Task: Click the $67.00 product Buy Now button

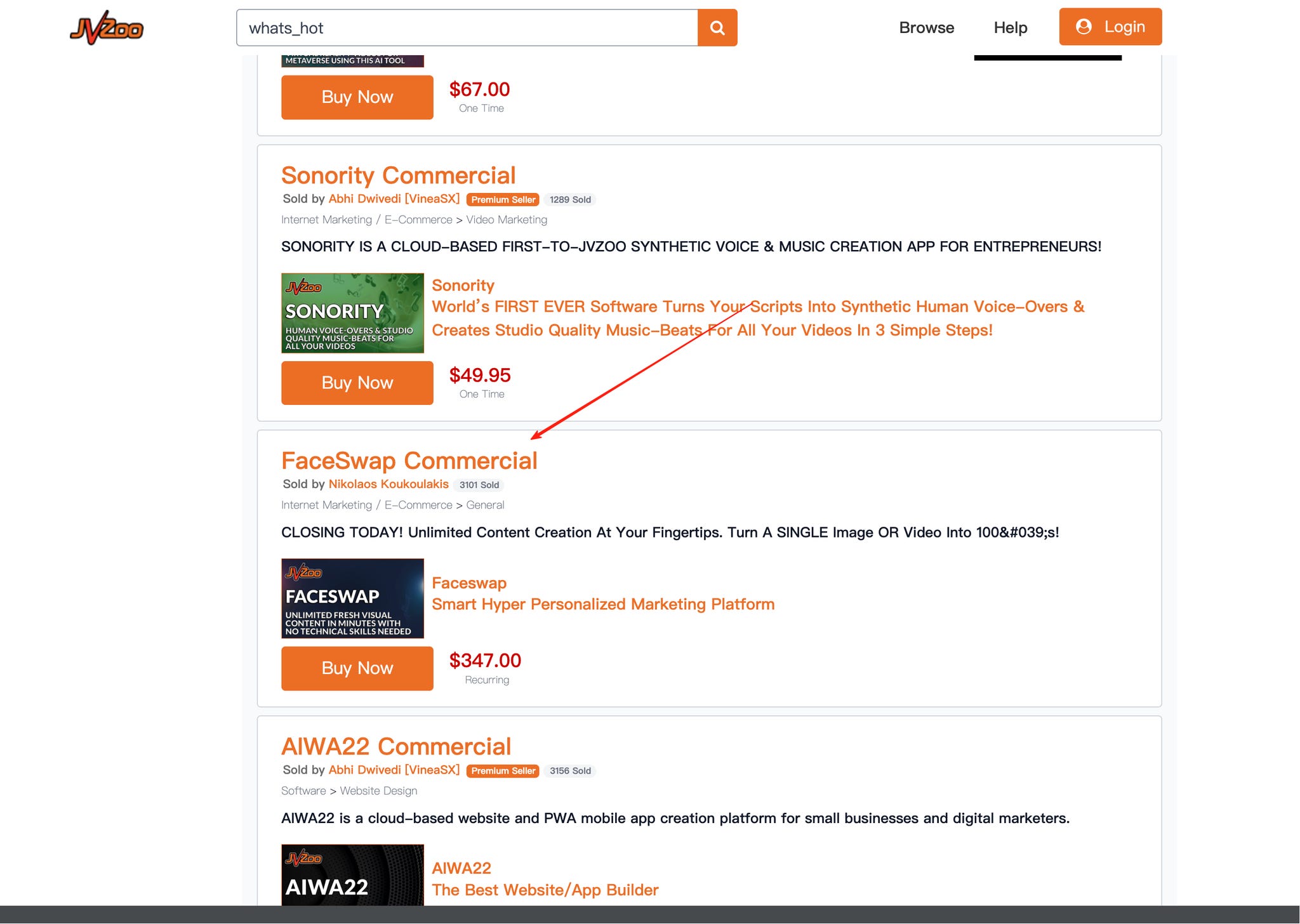Action: tap(357, 97)
